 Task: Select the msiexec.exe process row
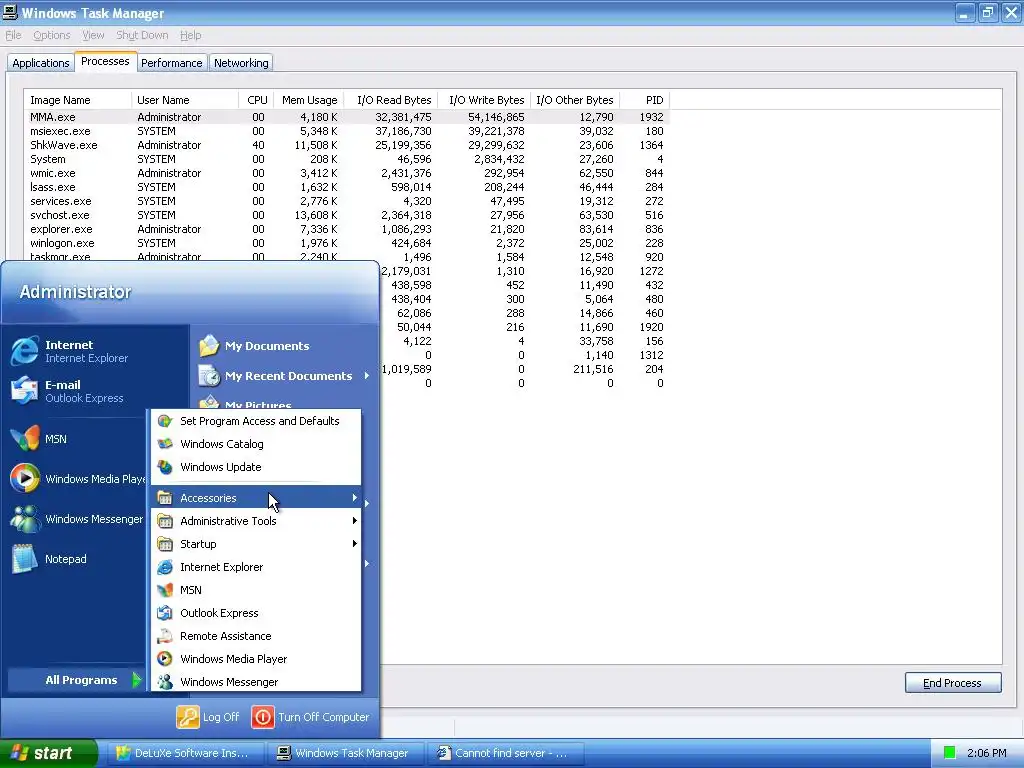347,131
